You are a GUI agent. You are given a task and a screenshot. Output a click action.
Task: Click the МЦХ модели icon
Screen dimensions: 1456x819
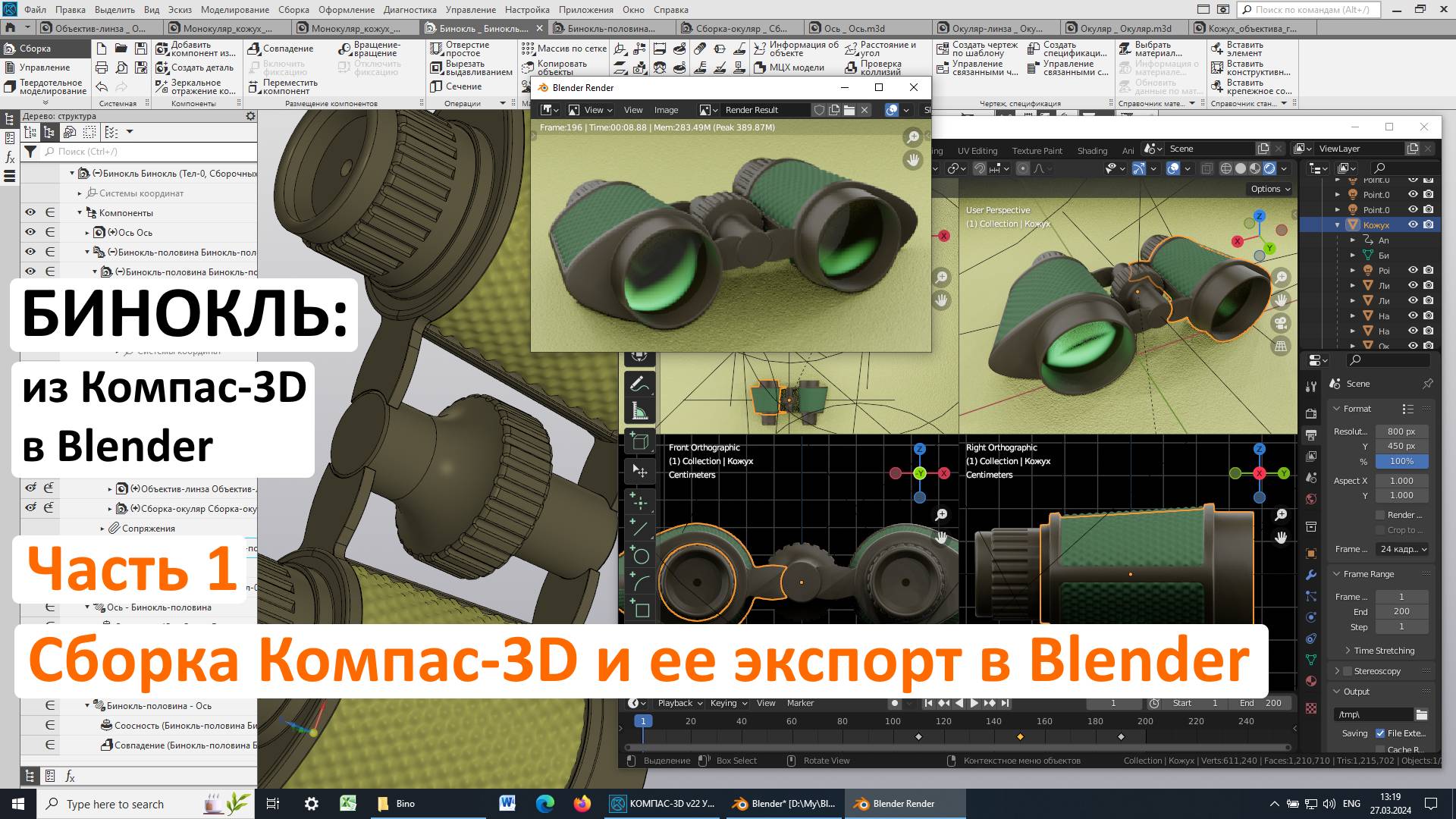pos(761,67)
